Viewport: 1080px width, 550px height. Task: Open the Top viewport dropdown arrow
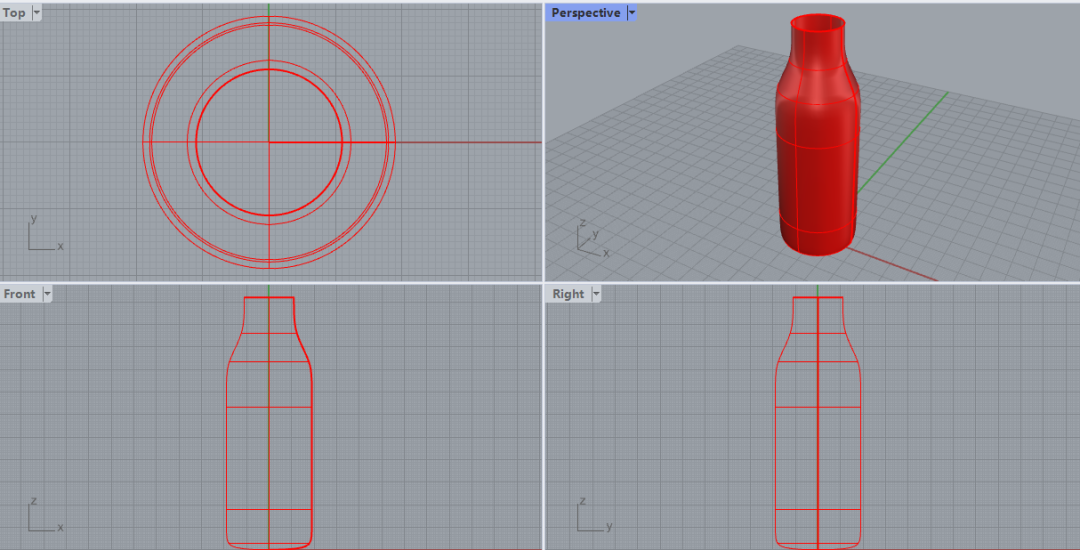(x=37, y=13)
